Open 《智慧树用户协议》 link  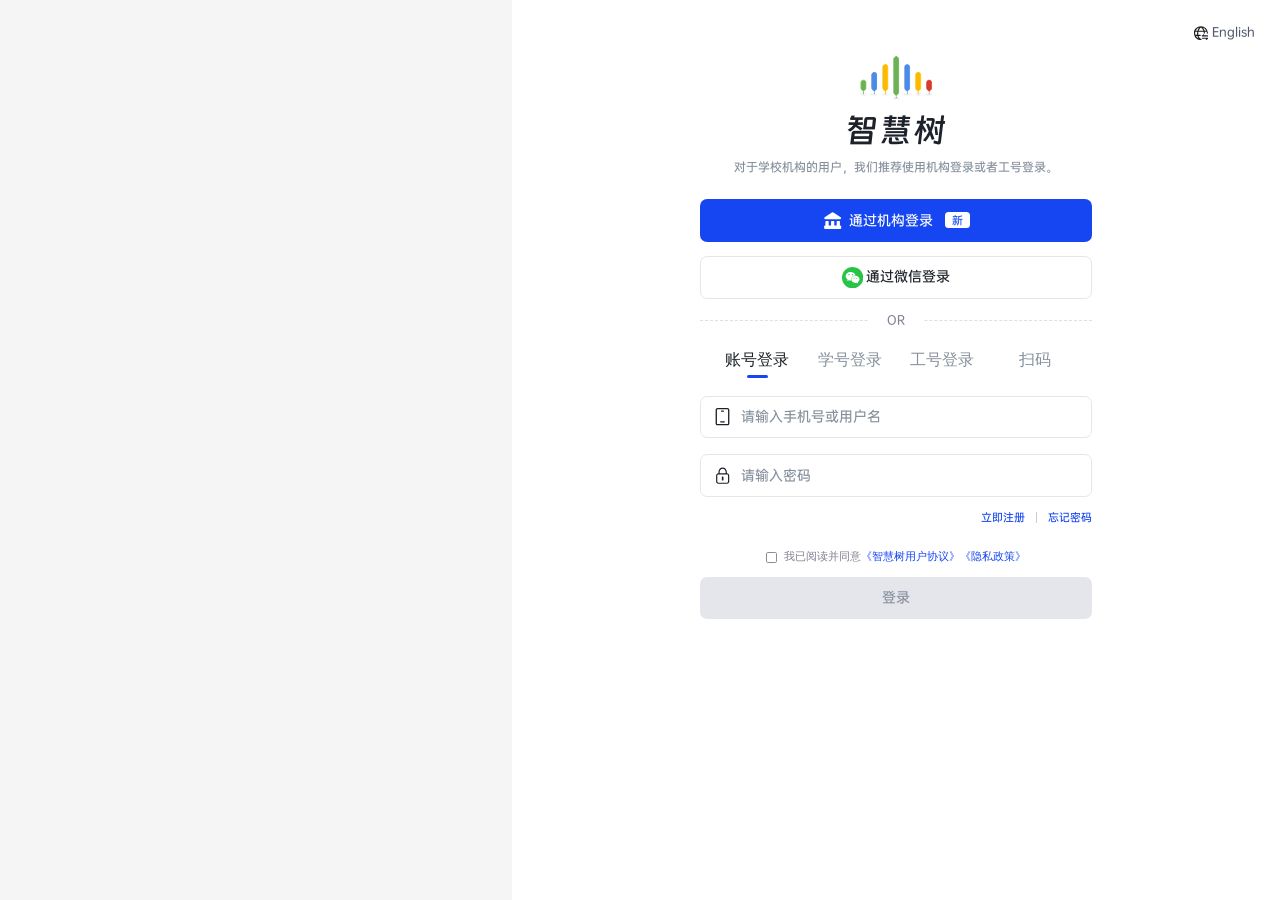click(911, 556)
